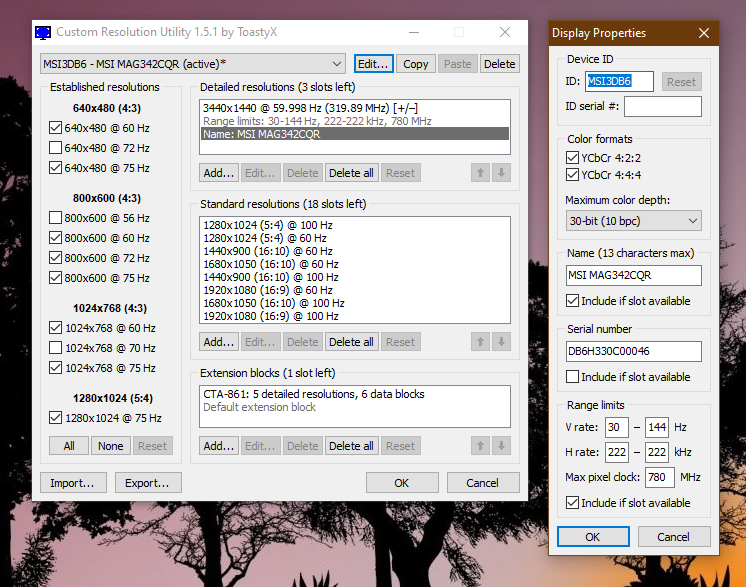The width and height of the screenshot is (746, 587).
Task: Click the Custom Resolution Utility monitor icon
Action: tap(43, 32)
